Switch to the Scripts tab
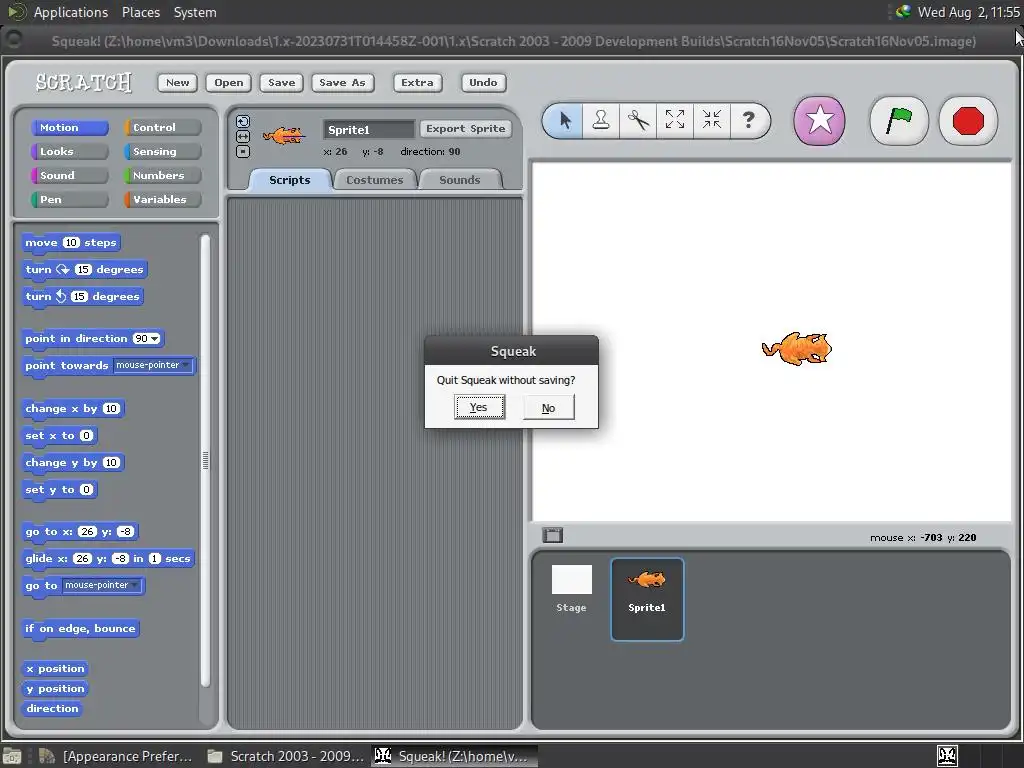Screen dimensions: 1024x768 [x=290, y=180]
